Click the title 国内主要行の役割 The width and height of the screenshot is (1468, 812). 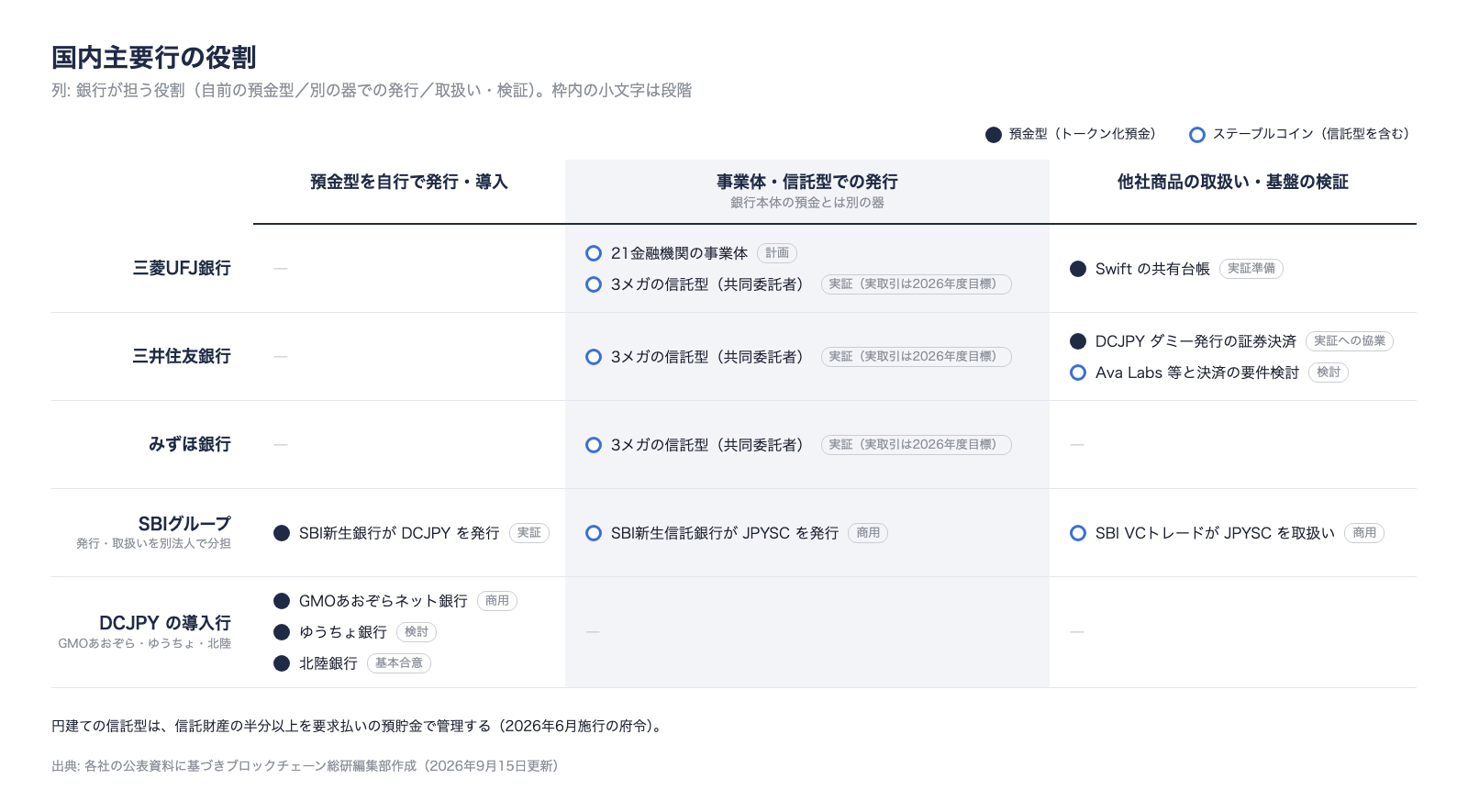pos(153,58)
